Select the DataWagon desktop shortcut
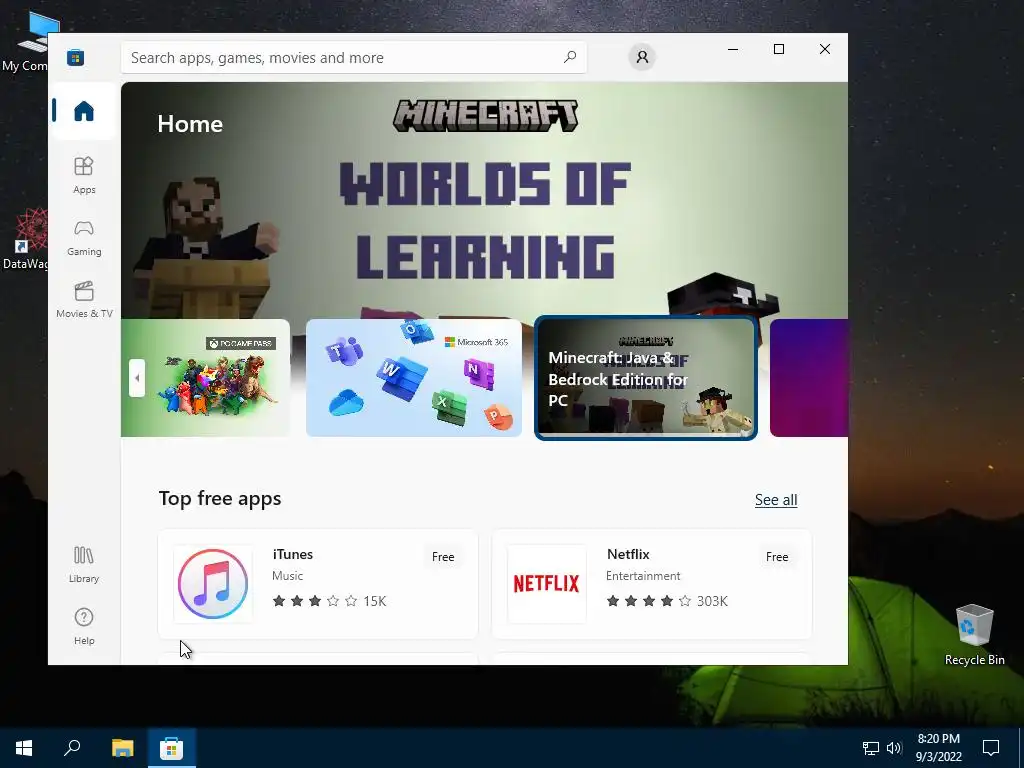 [26, 239]
